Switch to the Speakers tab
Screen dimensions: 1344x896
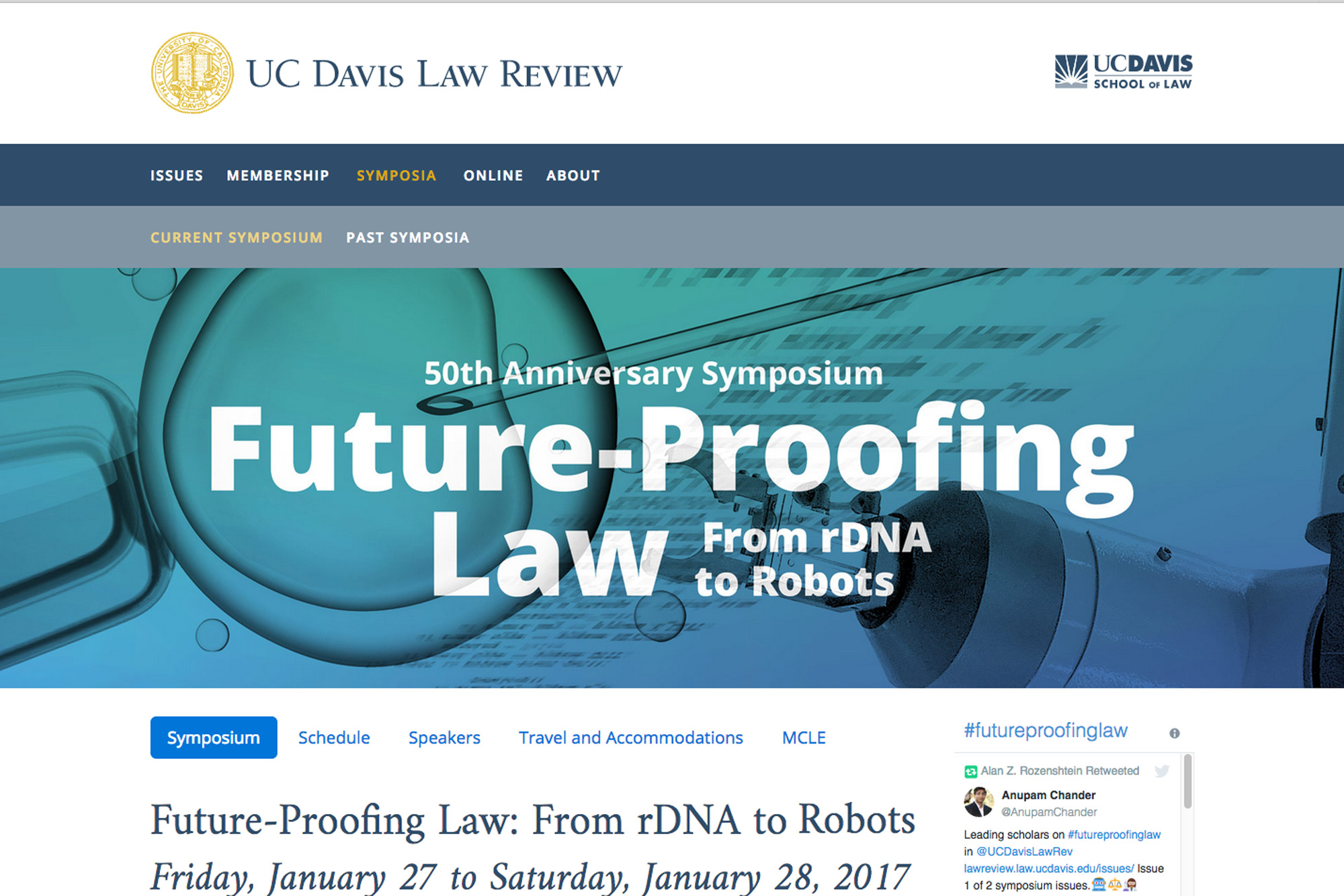pyautogui.click(x=444, y=737)
